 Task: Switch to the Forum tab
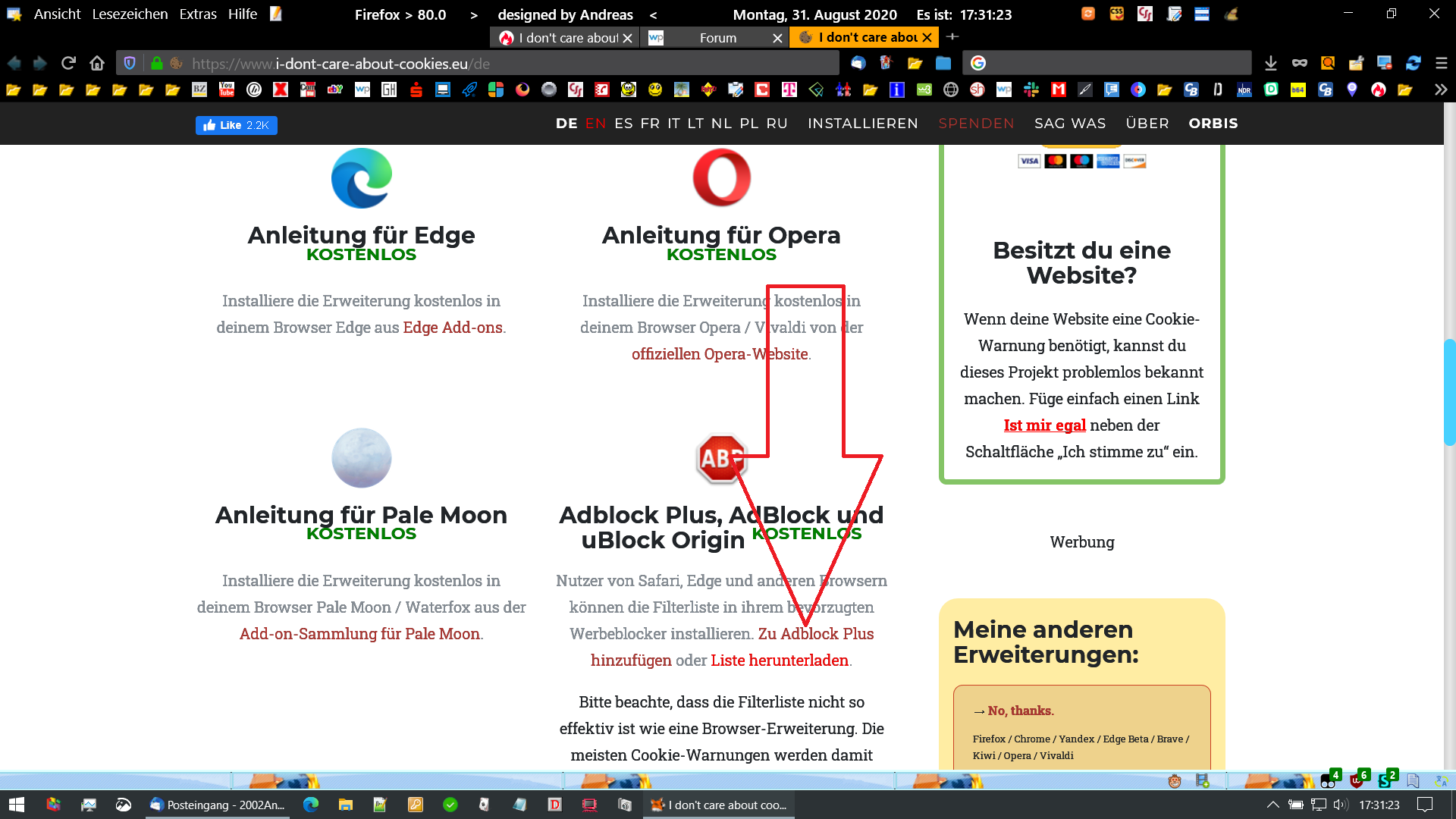point(717,38)
